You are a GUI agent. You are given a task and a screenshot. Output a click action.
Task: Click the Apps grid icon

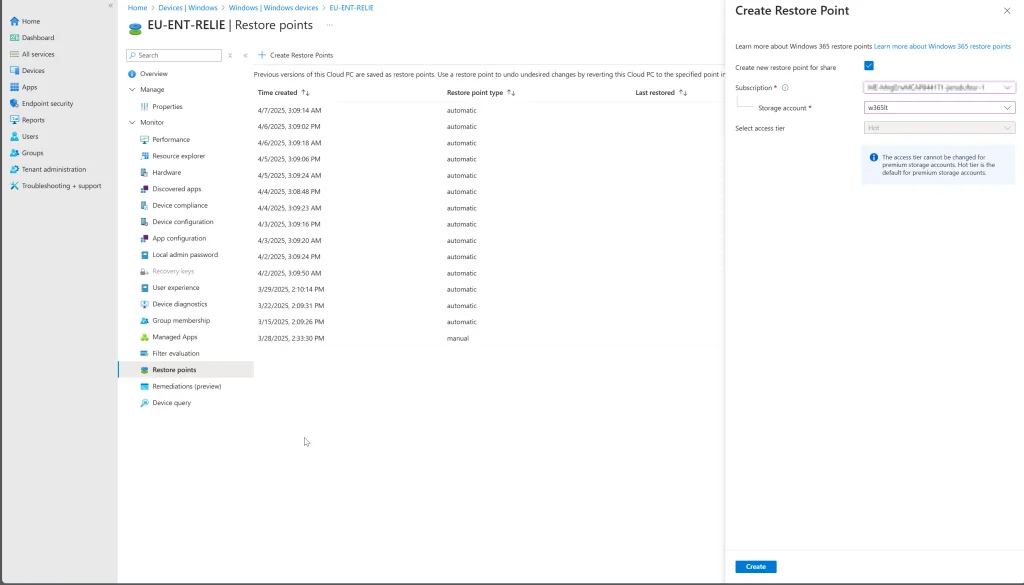point(14,87)
